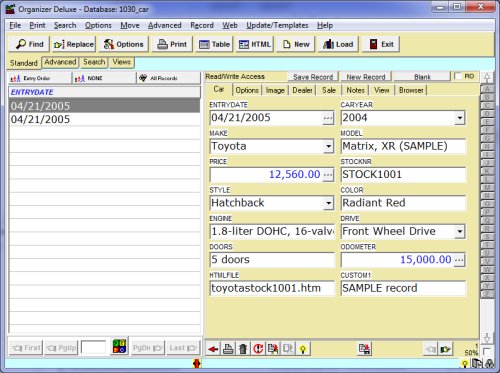
Task: Click the MODEL input field
Action: 403,146
